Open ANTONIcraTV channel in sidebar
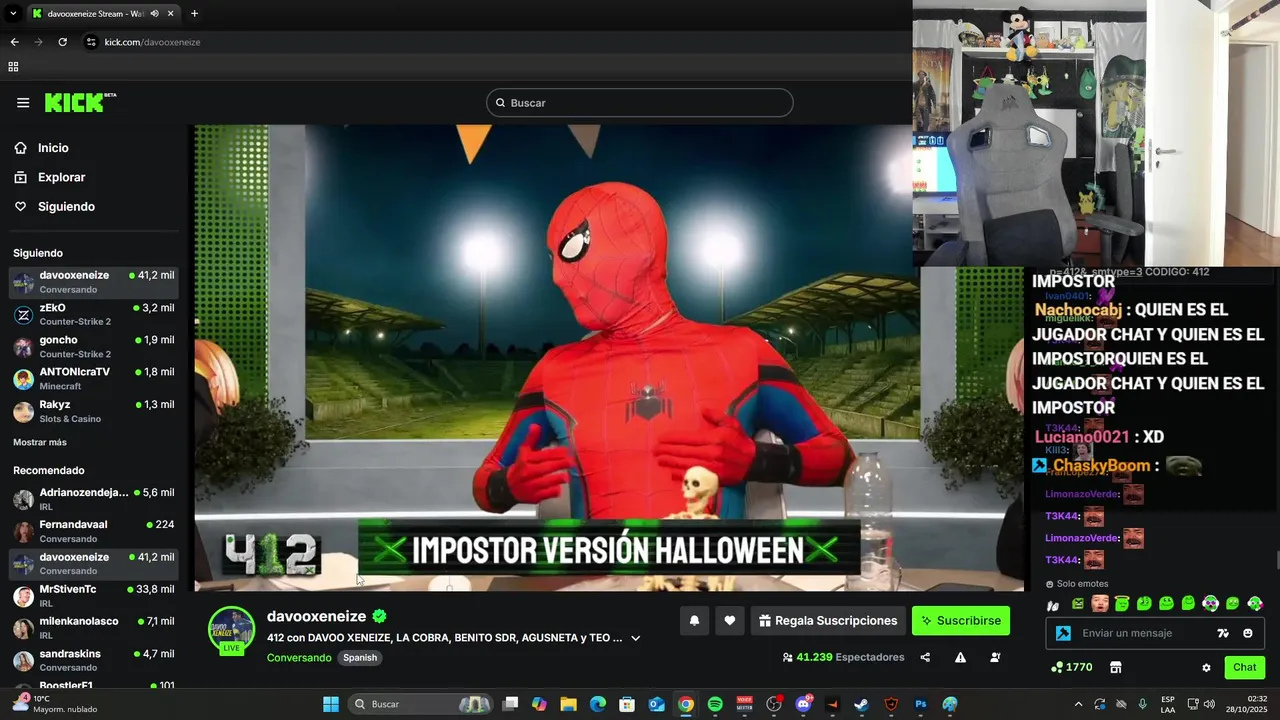The width and height of the screenshot is (1280, 720). pos(94,379)
